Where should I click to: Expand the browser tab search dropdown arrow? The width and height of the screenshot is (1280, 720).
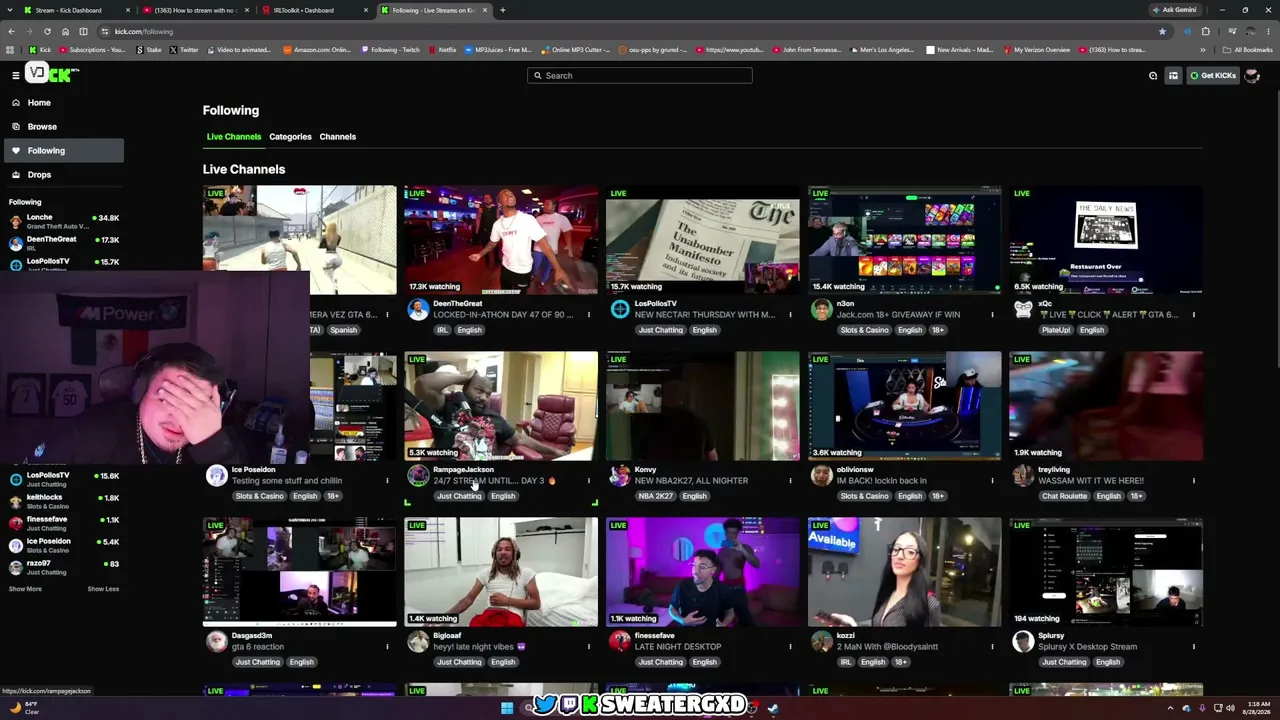pos(11,10)
